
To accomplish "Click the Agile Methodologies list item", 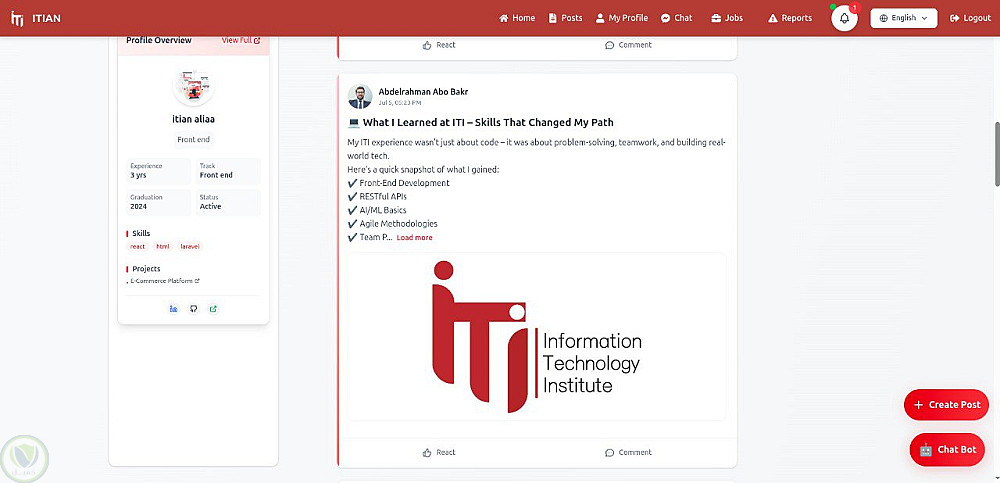I will pos(392,224).
